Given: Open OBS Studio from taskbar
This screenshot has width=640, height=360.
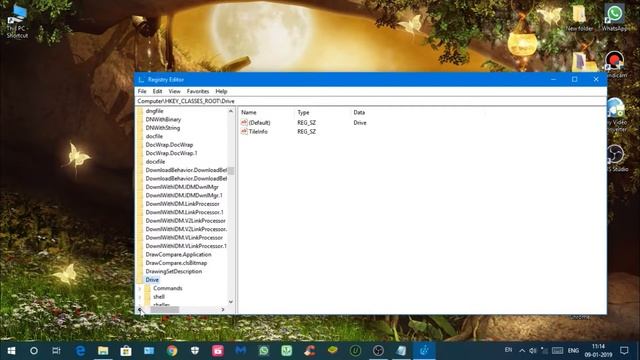Looking at the screenshot, I should click(378, 351).
